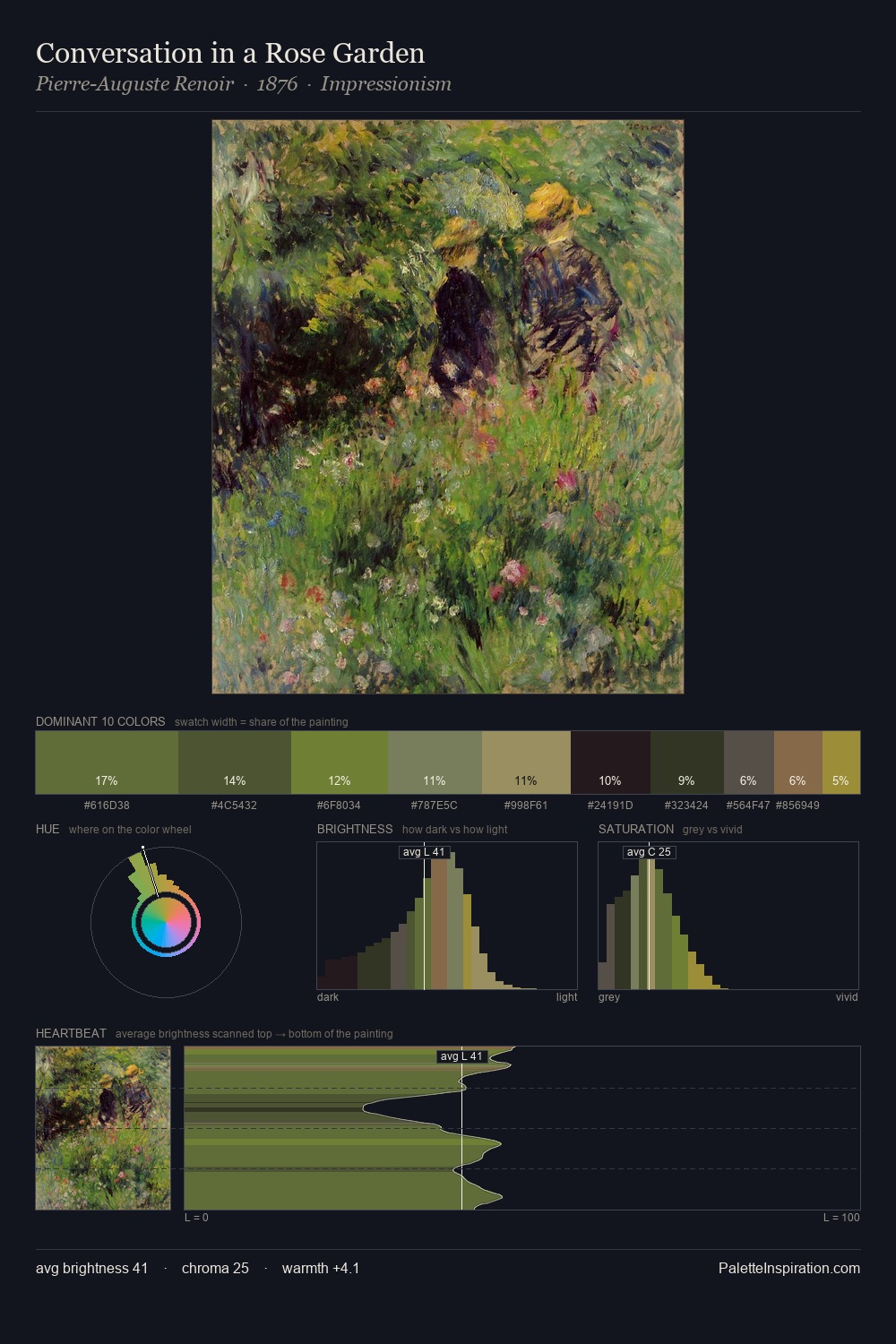
Task: Click the hex code #564F47 label
Action: tap(748, 806)
